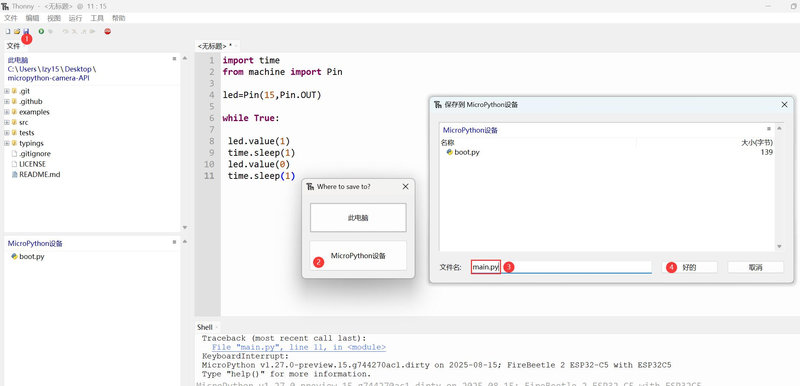
Task: Click the save dialog file list scroll-up arrow
Action: click(779, 129)
